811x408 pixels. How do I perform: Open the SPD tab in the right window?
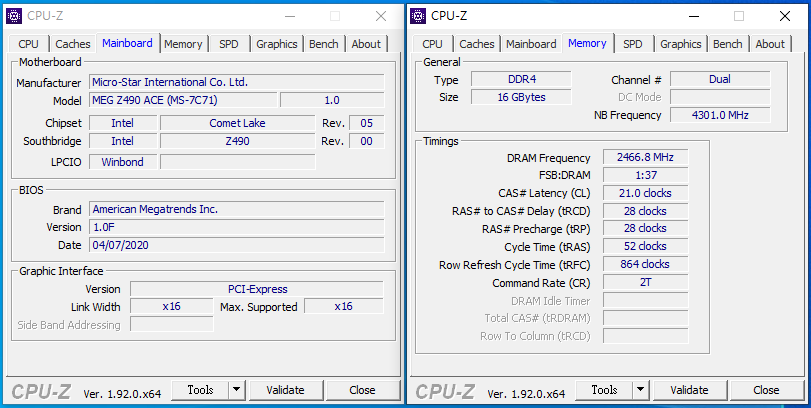(x=633, y=44)
